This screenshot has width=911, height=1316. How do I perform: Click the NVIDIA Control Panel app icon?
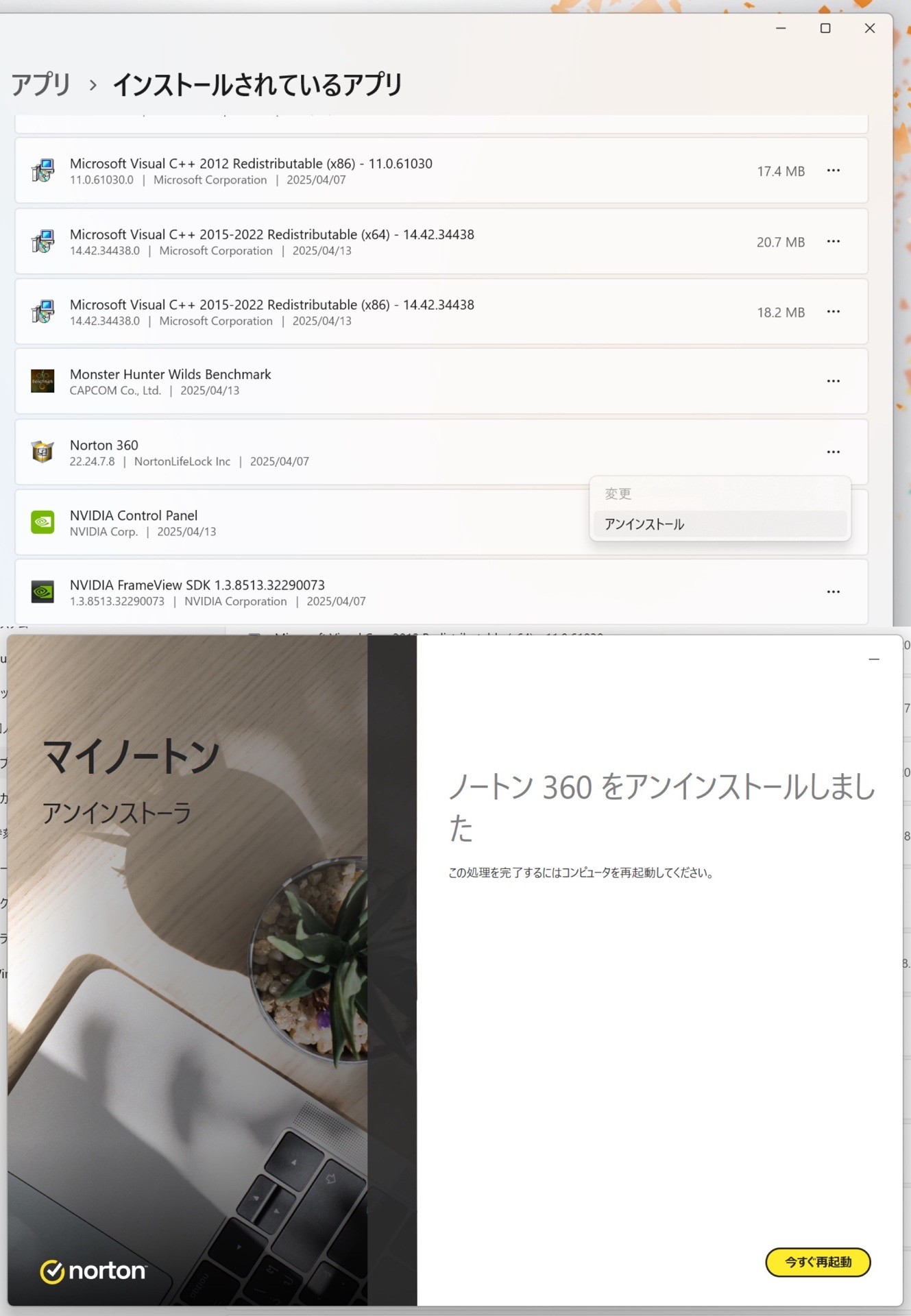(x=42, y=522)
